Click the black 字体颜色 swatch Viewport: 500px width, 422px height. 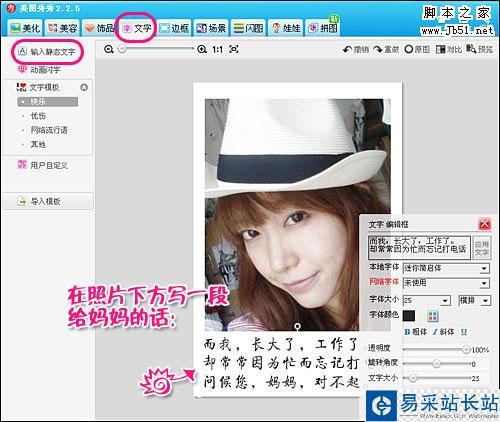409,315
